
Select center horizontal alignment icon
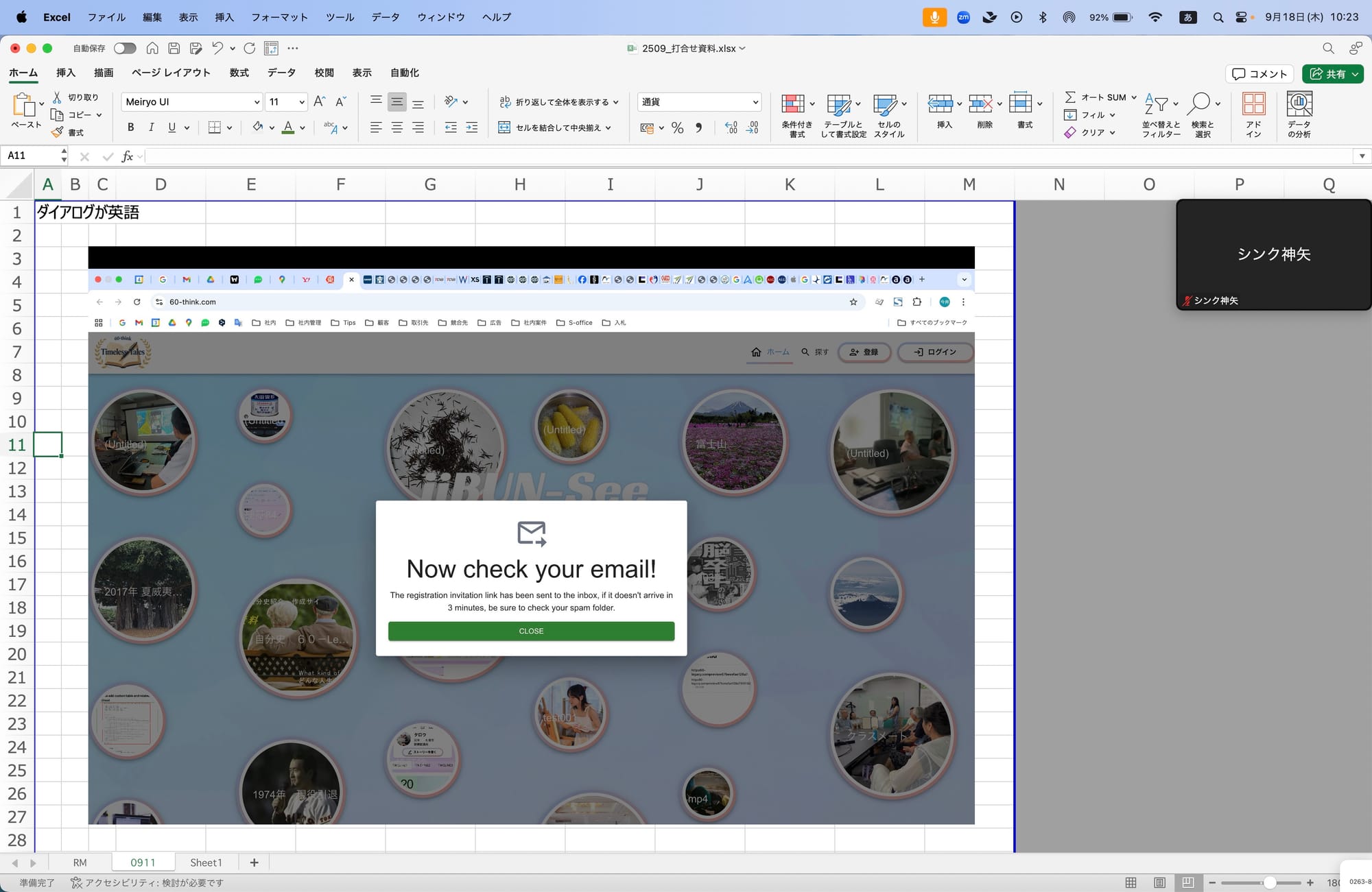point(397,128)
